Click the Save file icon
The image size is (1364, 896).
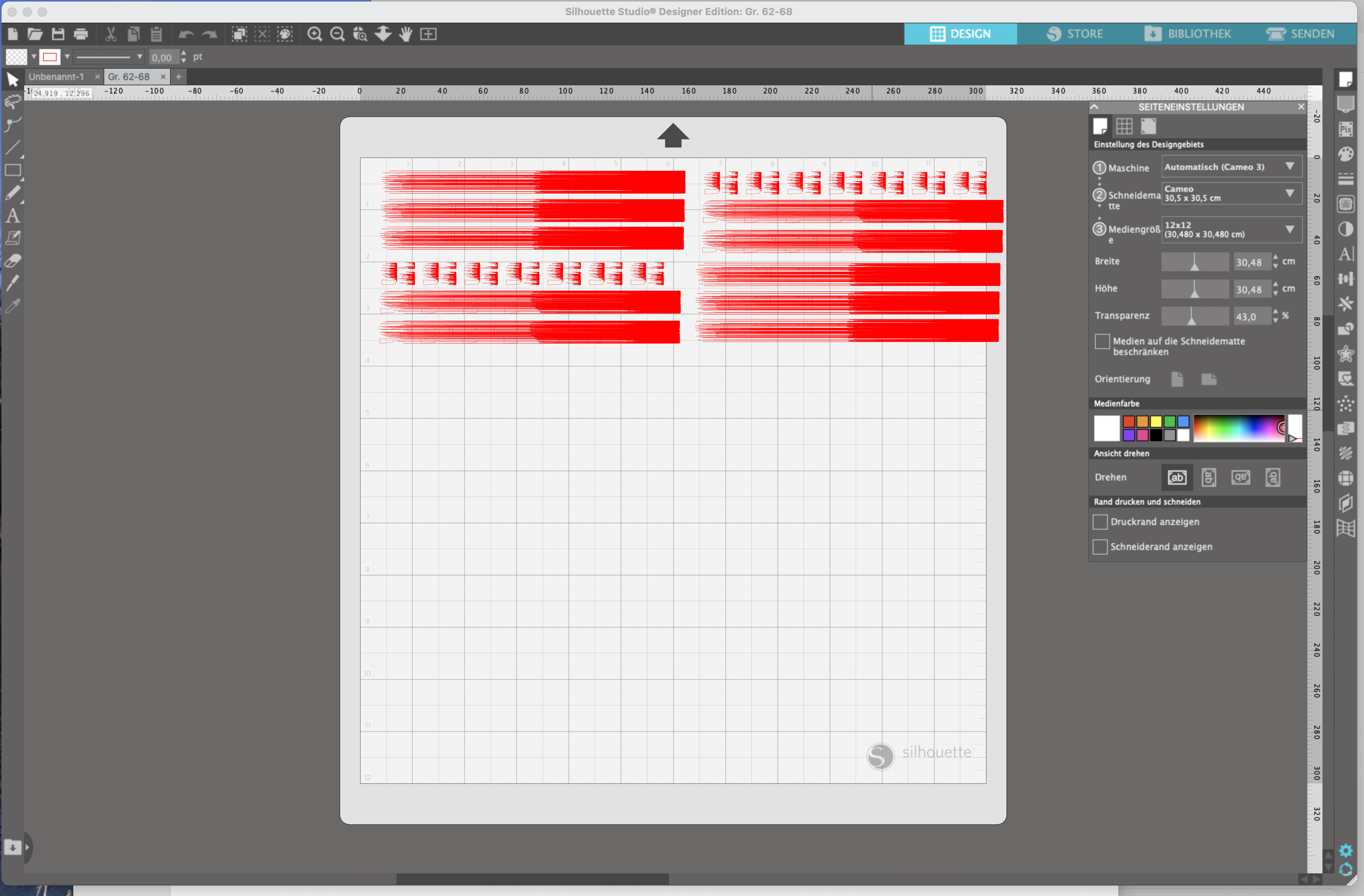coord(58,34)
